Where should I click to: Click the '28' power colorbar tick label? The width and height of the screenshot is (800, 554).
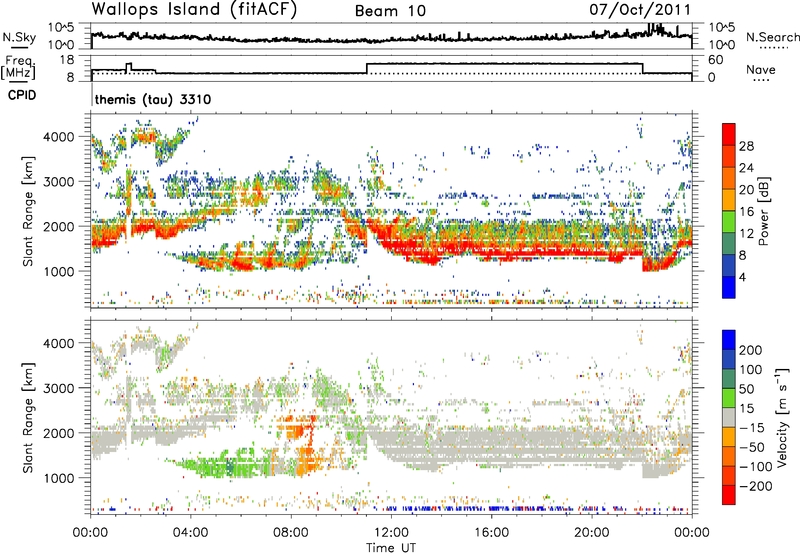click(x=746, y=146)
